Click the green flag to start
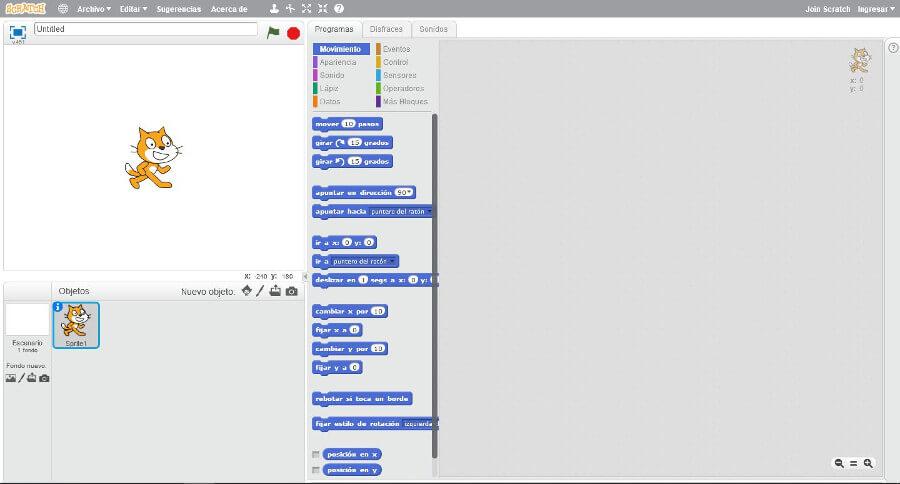This screenshot has width=900, height=484. point(273,32)
